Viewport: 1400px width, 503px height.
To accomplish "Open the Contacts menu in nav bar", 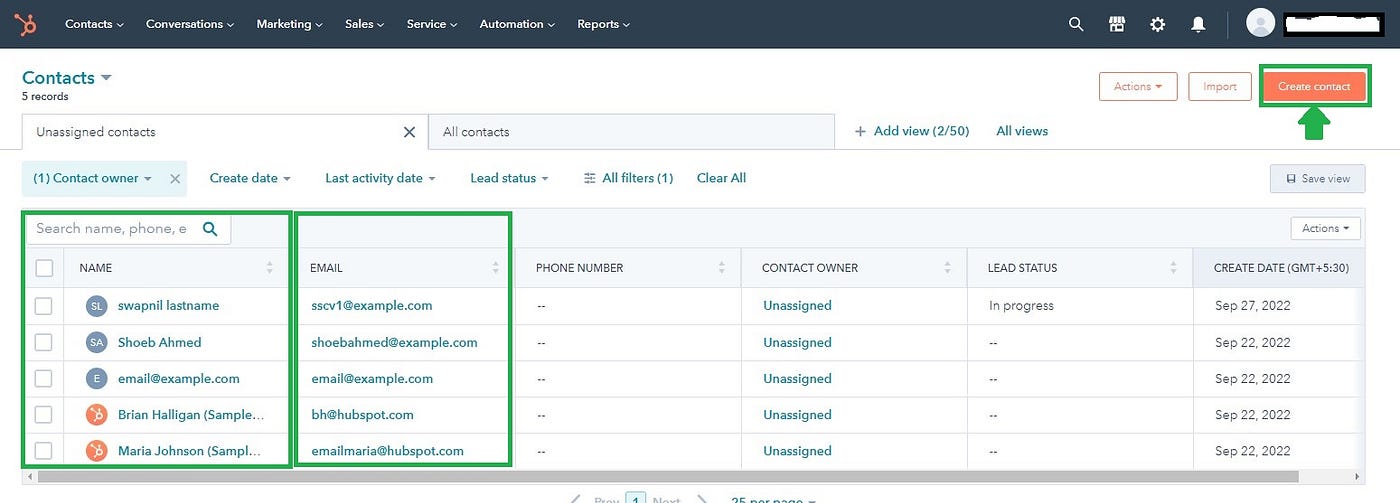I will point(94,24).
